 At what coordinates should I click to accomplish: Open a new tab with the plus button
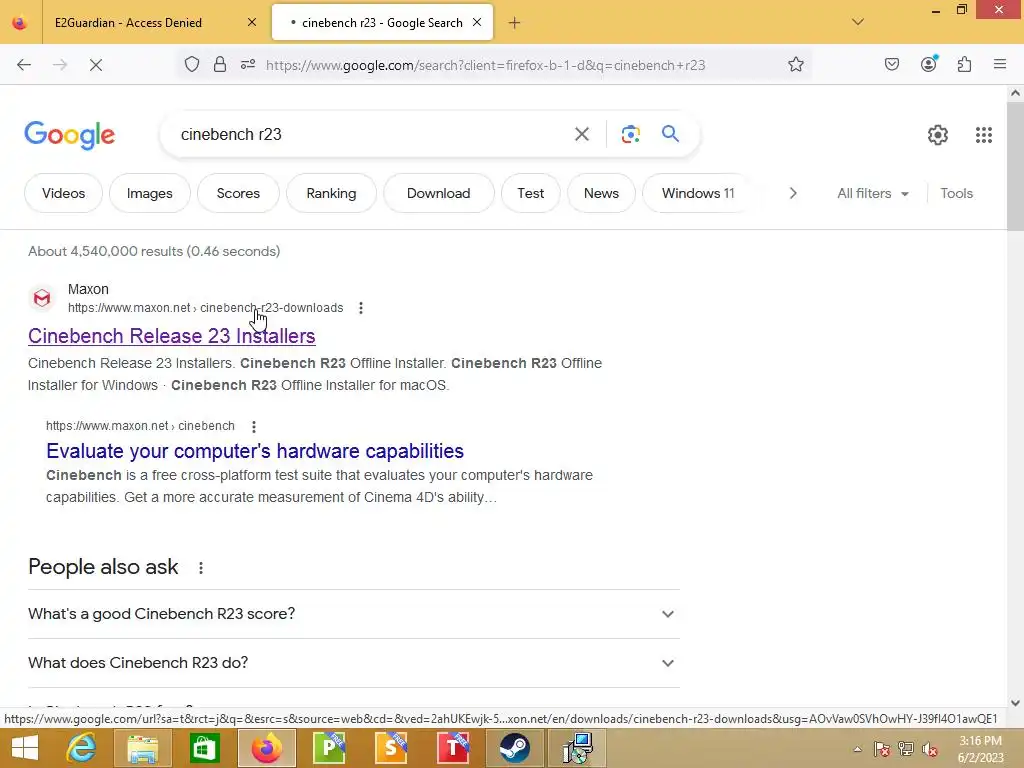coord(515,23)
